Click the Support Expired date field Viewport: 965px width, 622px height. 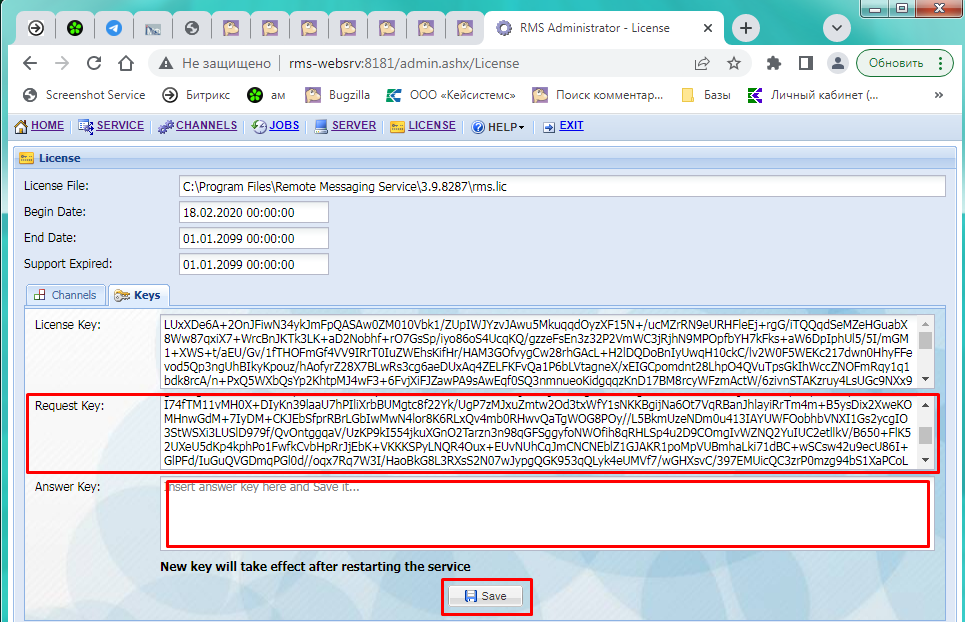pyautogui.click(x=254, y=265)
